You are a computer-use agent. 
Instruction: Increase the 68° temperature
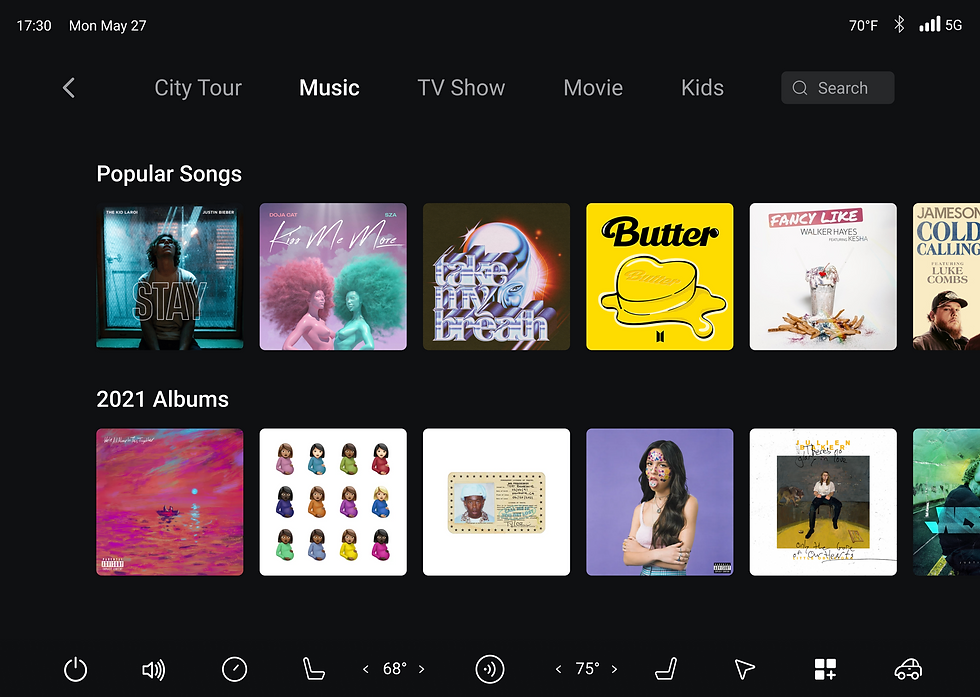coord(422,669)
